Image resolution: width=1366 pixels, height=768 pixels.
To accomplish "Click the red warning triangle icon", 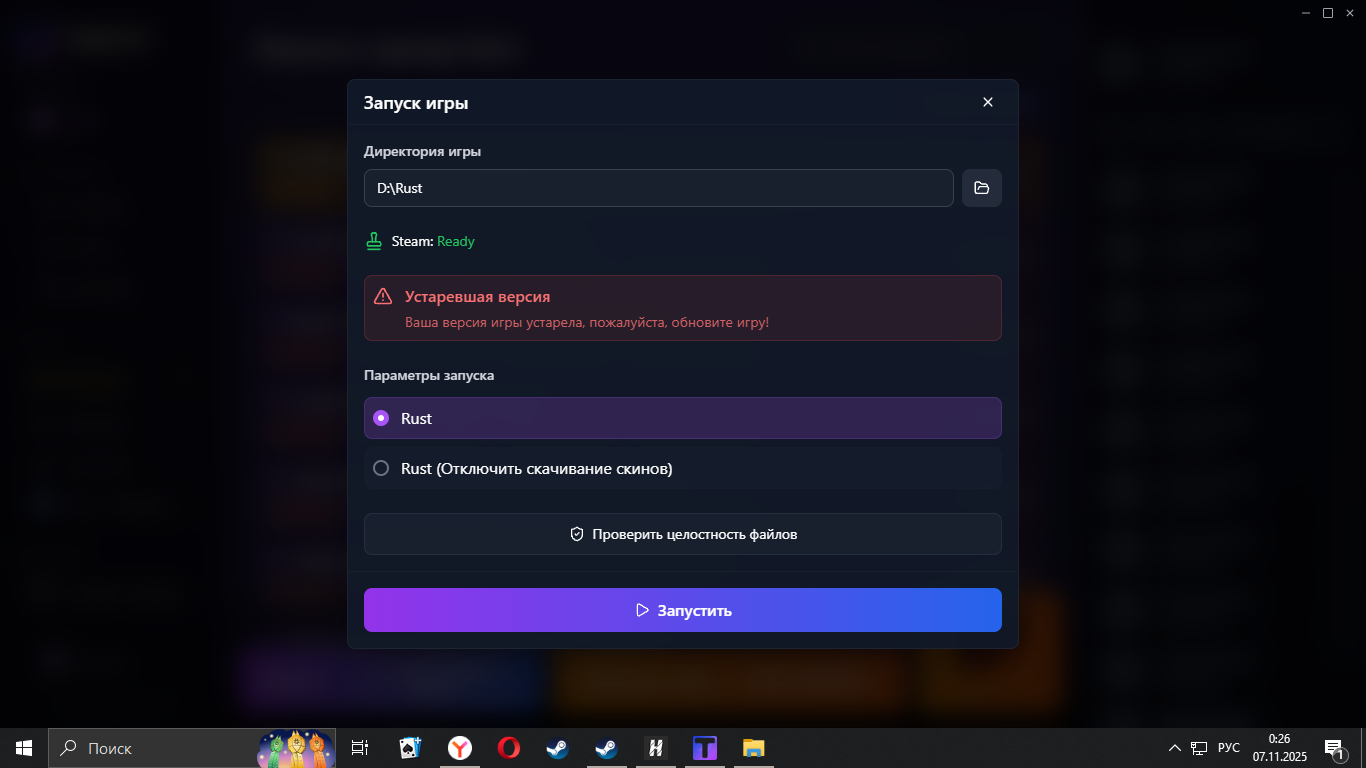I will (x=383, y=297).
